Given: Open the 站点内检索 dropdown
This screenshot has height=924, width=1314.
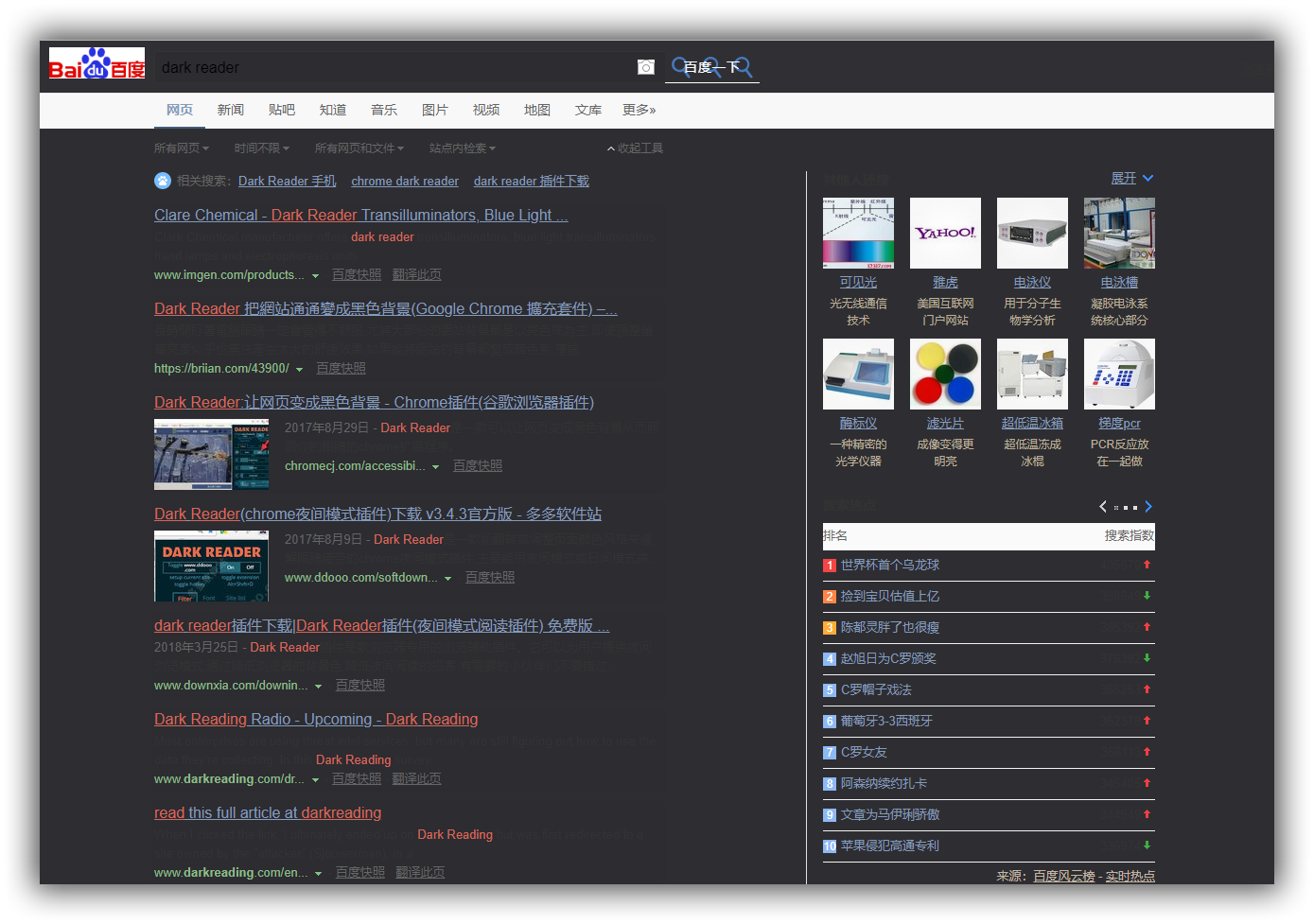Looking at the screenshot, I should click(463, 148).
